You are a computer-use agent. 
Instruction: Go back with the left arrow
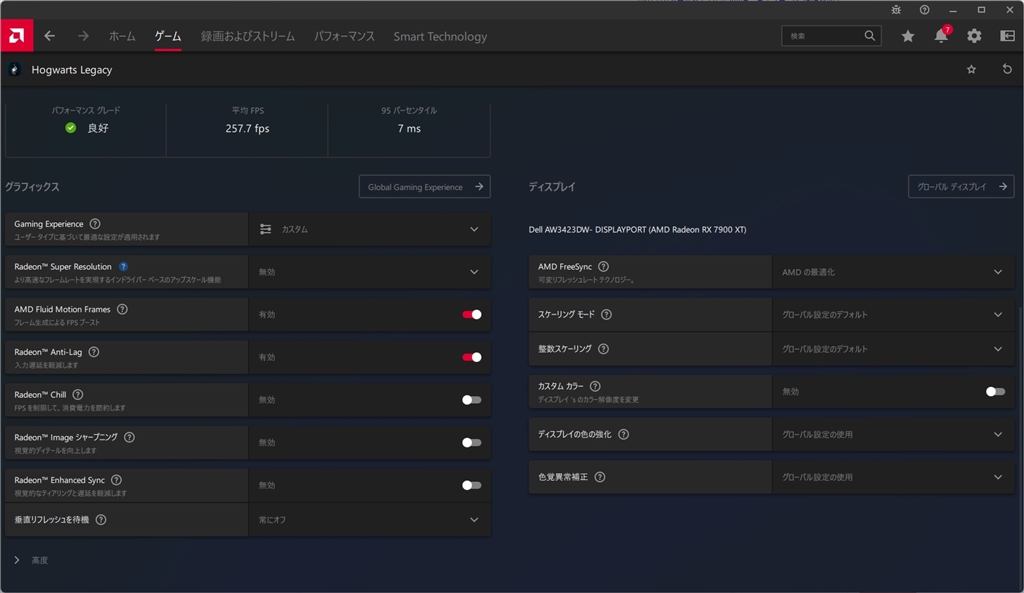(50, 36)
